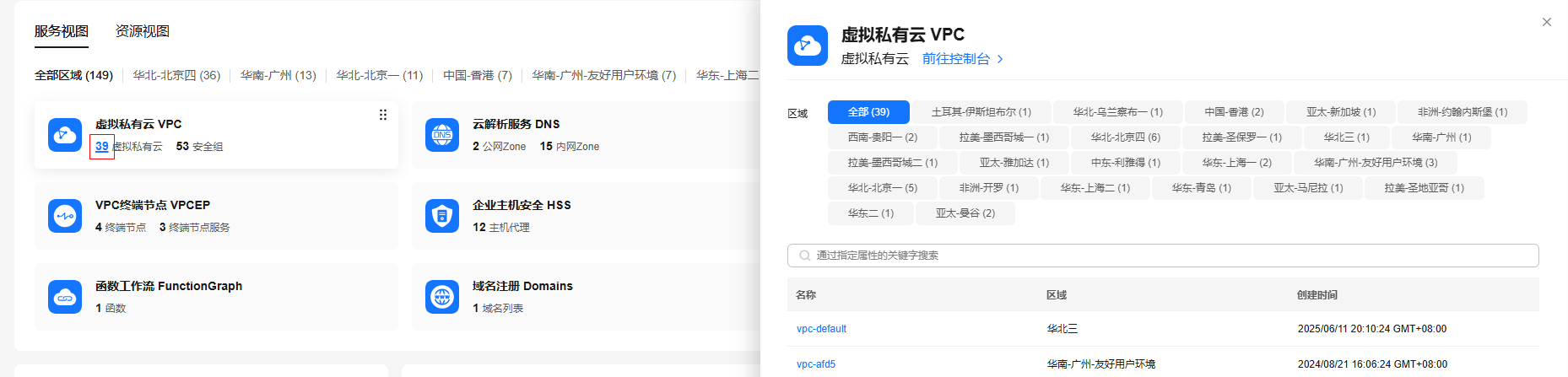Click the Domains globe icon

coord(442,297)
